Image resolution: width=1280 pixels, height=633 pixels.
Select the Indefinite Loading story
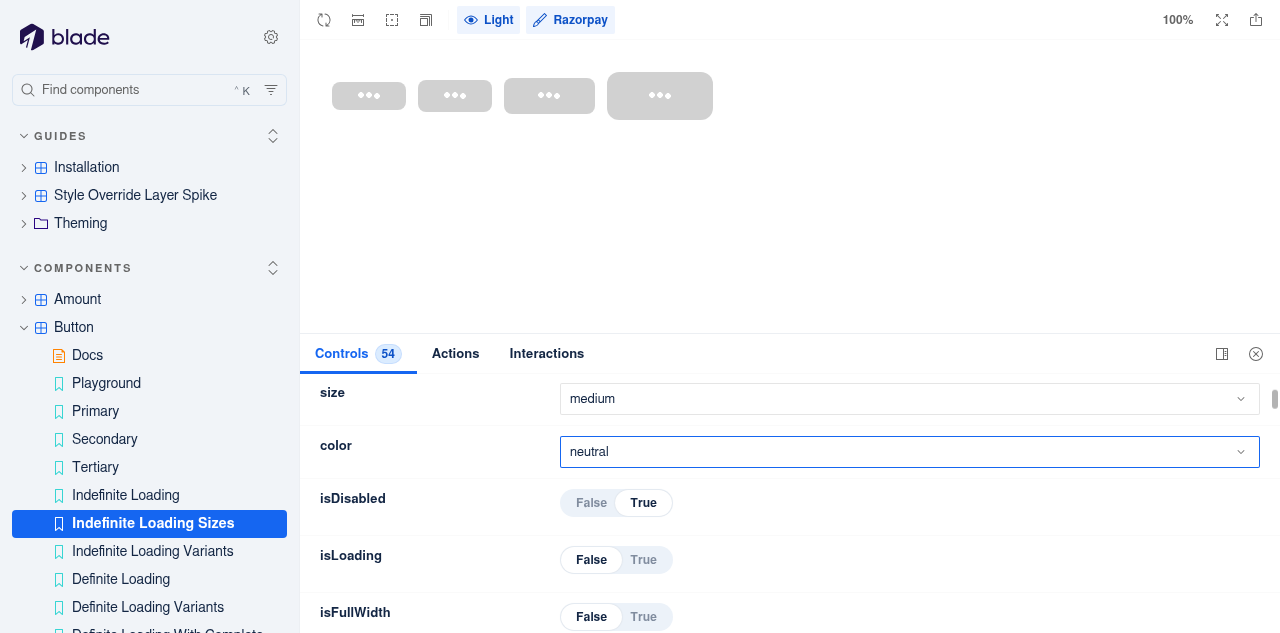coord(126,495)
